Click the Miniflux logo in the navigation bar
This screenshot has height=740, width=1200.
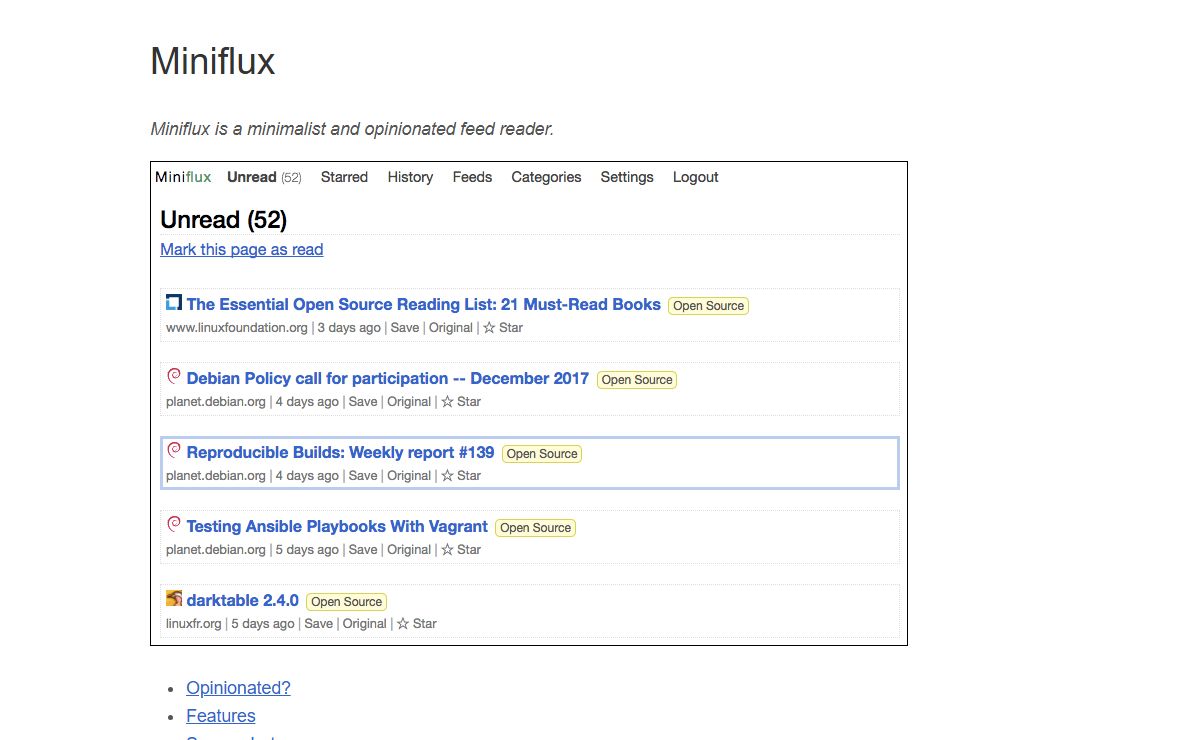183,177
